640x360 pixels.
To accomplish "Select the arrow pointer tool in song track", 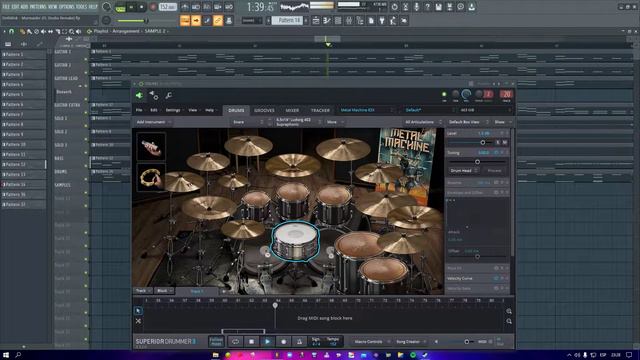I will pyautogui.click(x=138, y=311).
